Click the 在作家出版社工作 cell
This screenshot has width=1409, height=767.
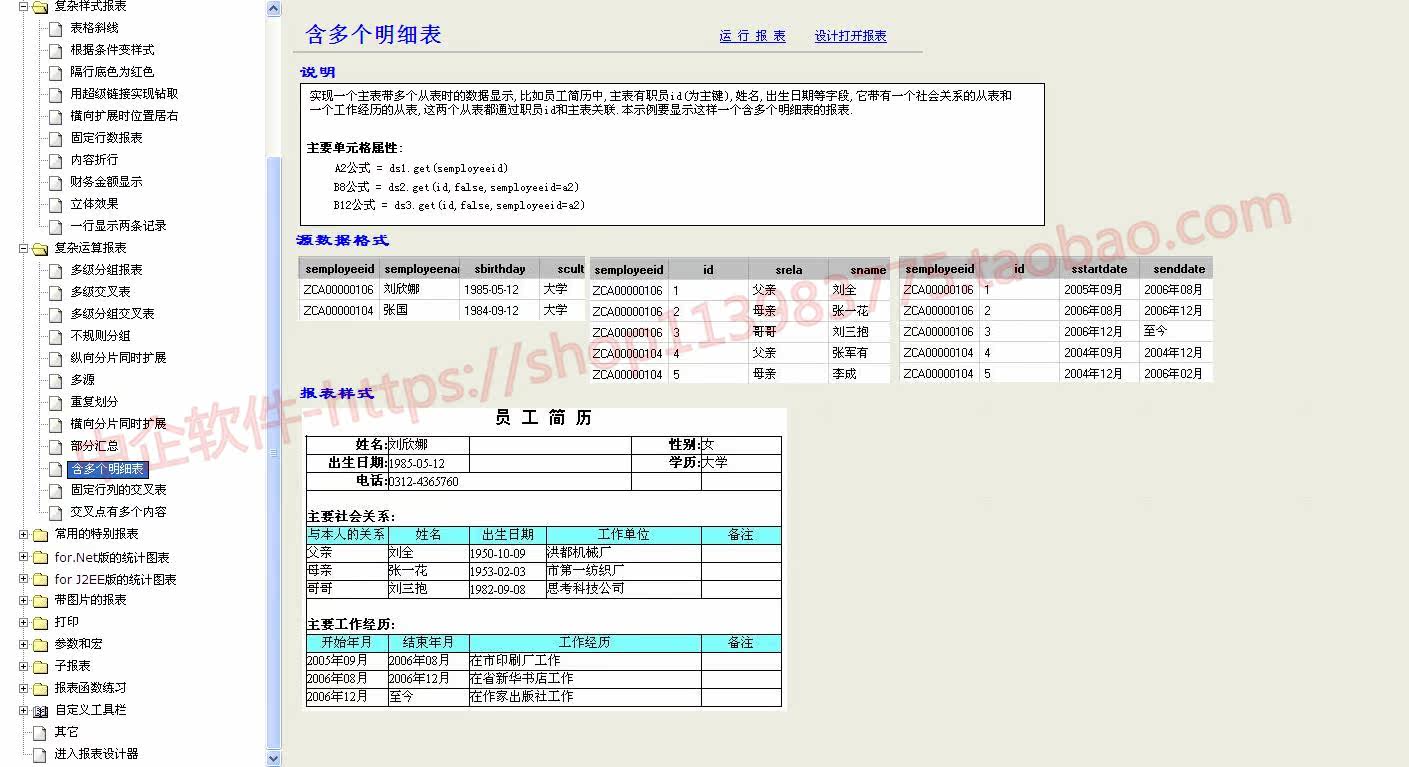(585, 696)
